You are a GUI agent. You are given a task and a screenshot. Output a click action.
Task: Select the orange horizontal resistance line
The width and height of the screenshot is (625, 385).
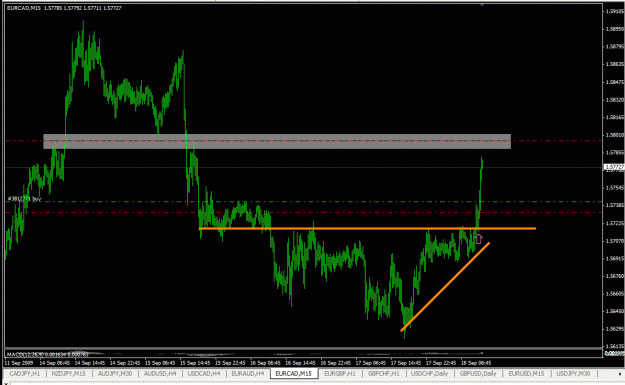click(367, 228)
